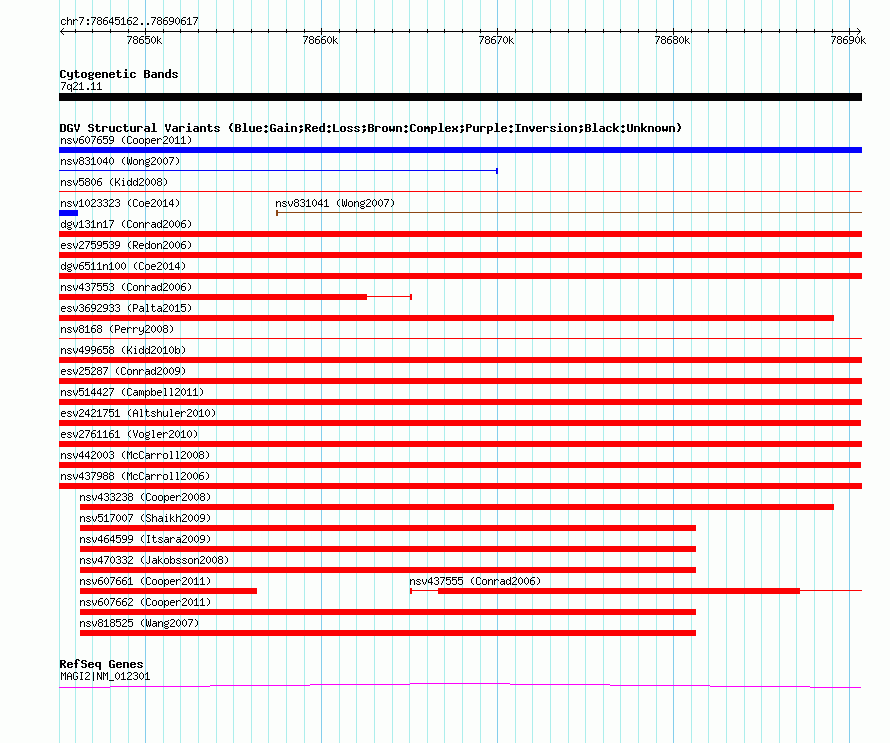The width and height of the screenshot is (890, 743).
Task: Select the red nsv517007 loss bar
Action: tap(388, 528)
